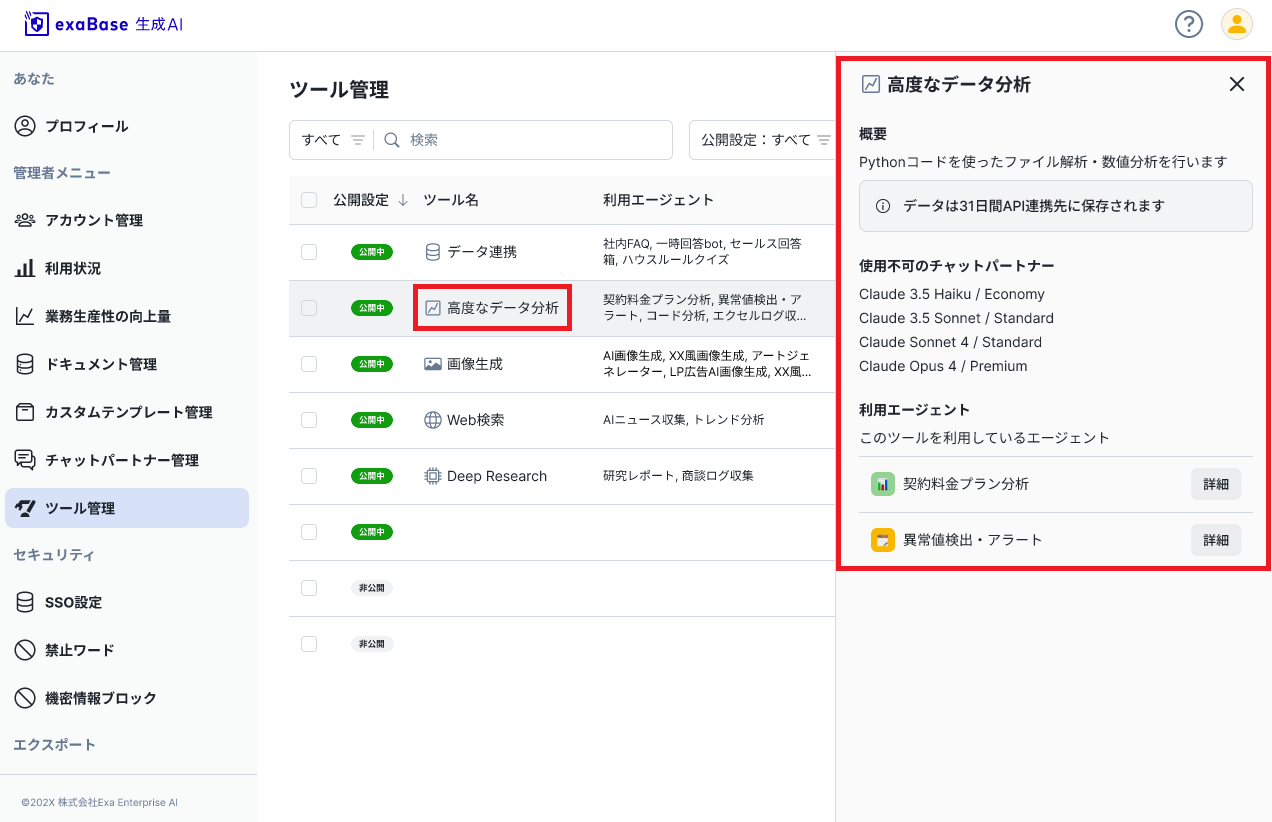Image resolution: width=1272 pixels, height=822 pixels.
Task: Click 公開中 badge in Web検索 row
Action: 372,420
